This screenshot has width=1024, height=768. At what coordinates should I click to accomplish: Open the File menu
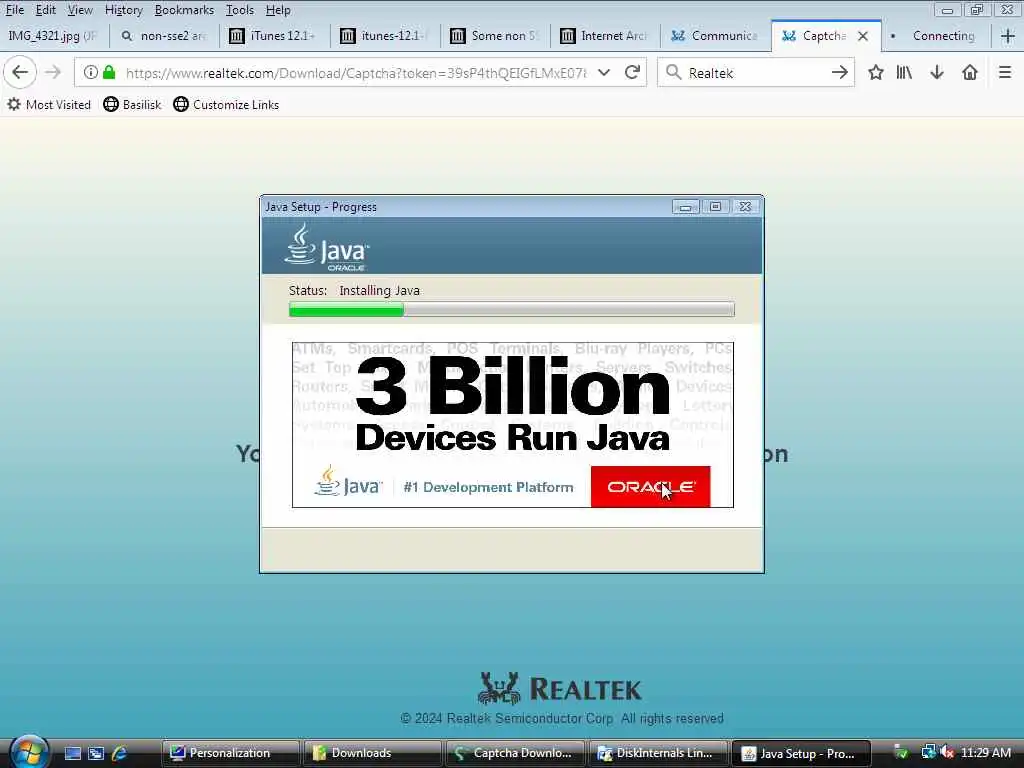[x=14, y=10]
